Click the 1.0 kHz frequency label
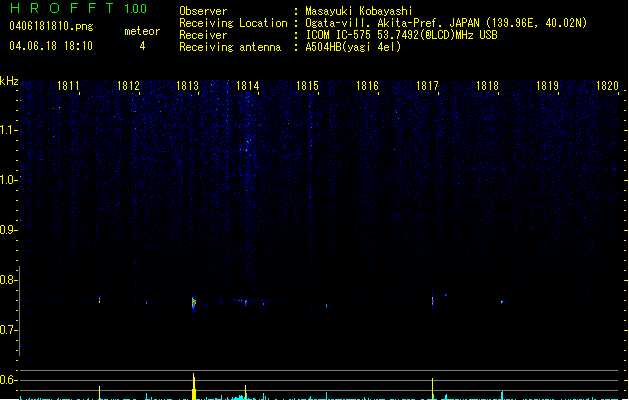The width and height of the screenshot is (629, 400). [x=8, y=180]
